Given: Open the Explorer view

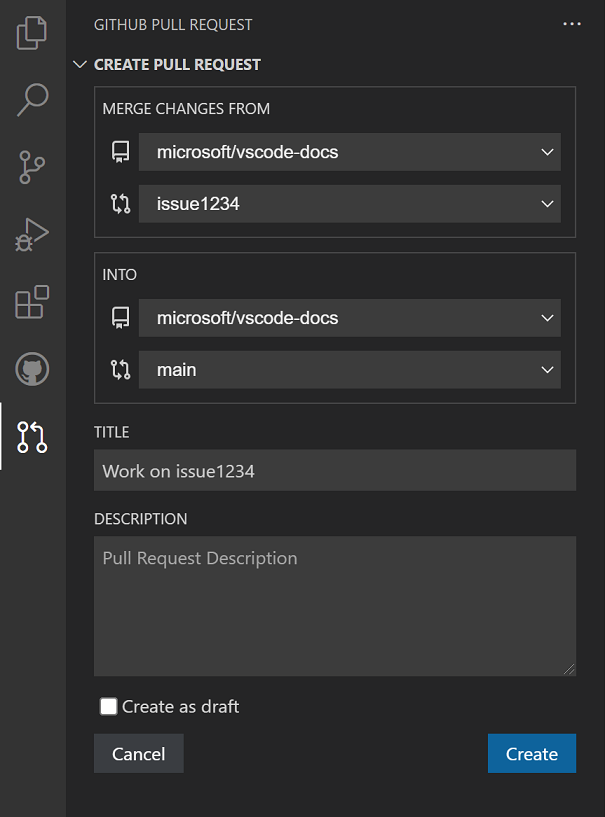Looking at the screenshot, I should (x=31, y=33).
